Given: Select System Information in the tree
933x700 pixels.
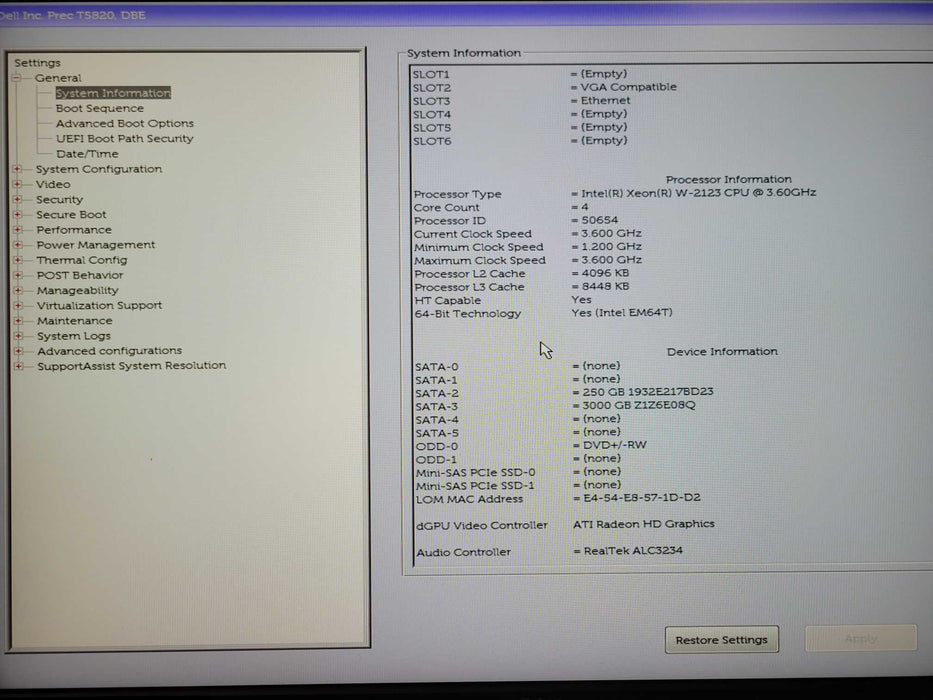Looking at the screenshot, I should pyautogui.click(x=113, y=93).
